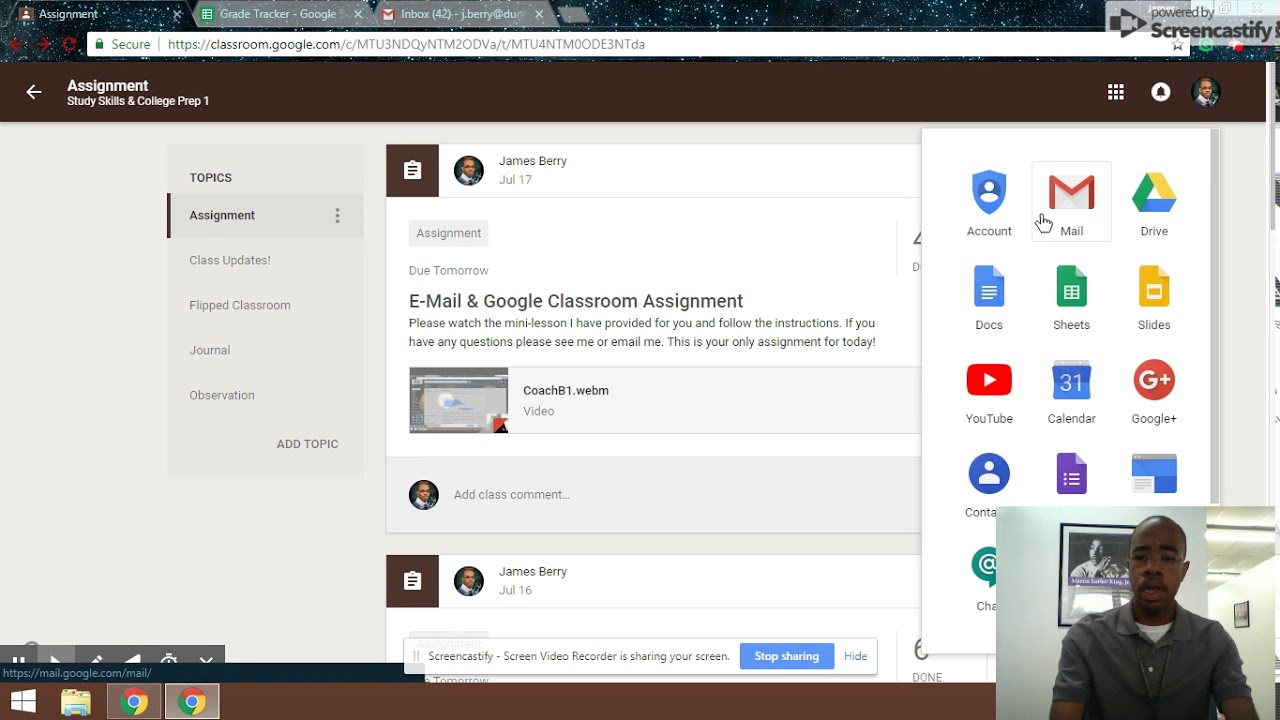Screen dimensions: 1280x720
Task: Close the Screencastify drawing toolbar
Action: pos(206,660)
